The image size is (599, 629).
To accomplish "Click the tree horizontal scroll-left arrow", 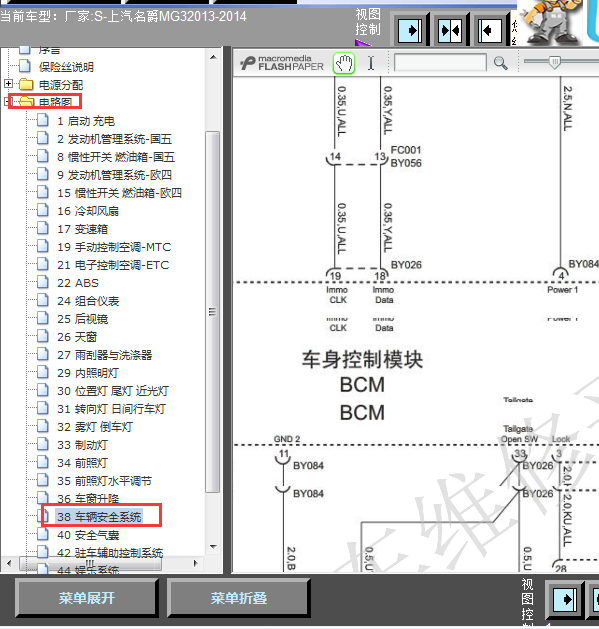I will coord(9,563).
